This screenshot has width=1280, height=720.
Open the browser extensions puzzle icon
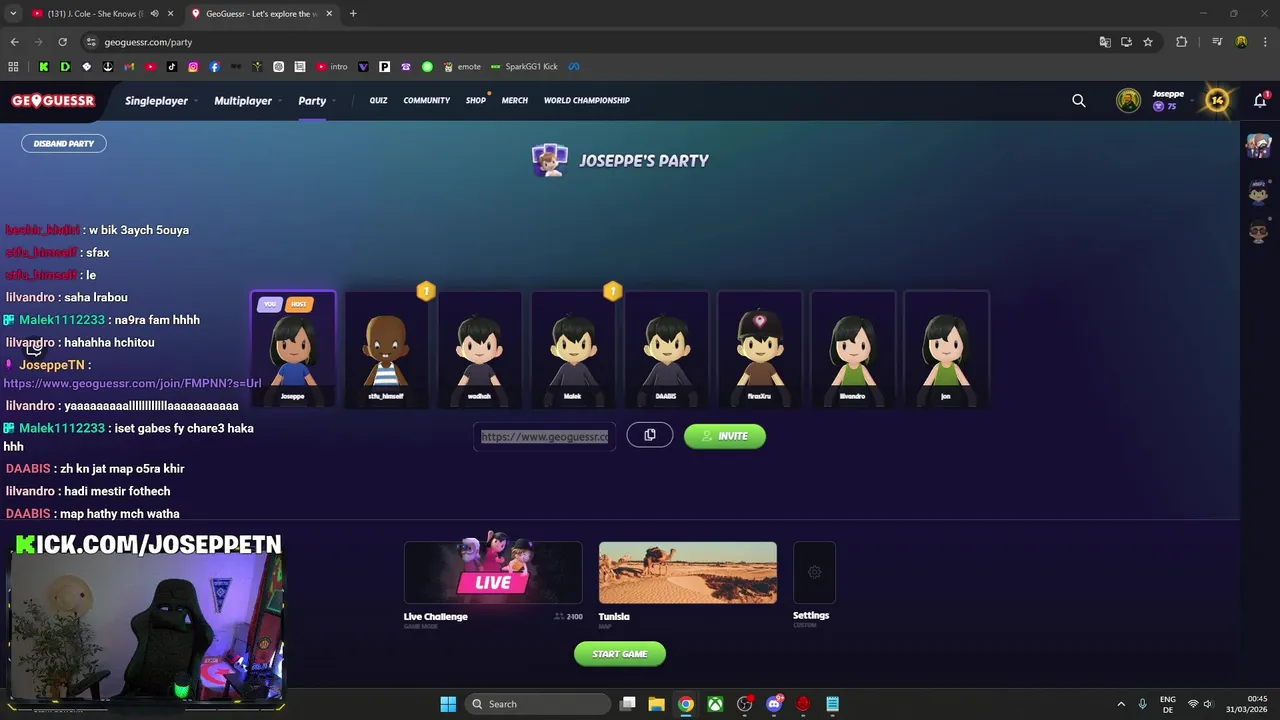[1182, 42]
